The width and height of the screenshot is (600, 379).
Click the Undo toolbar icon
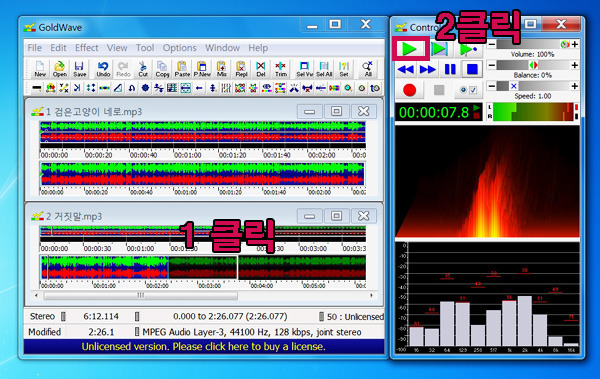[103, 69]
